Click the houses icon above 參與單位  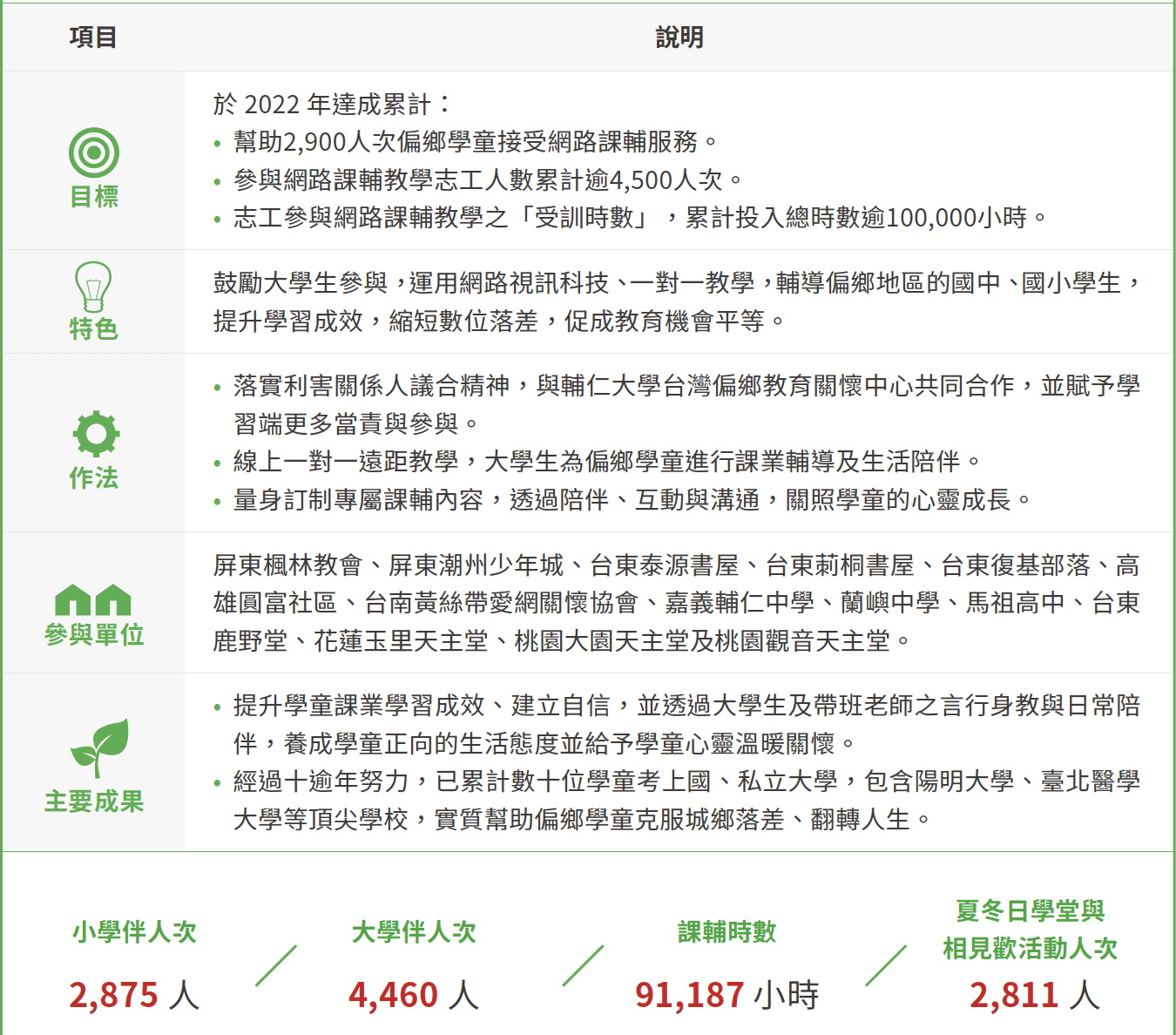93,600
